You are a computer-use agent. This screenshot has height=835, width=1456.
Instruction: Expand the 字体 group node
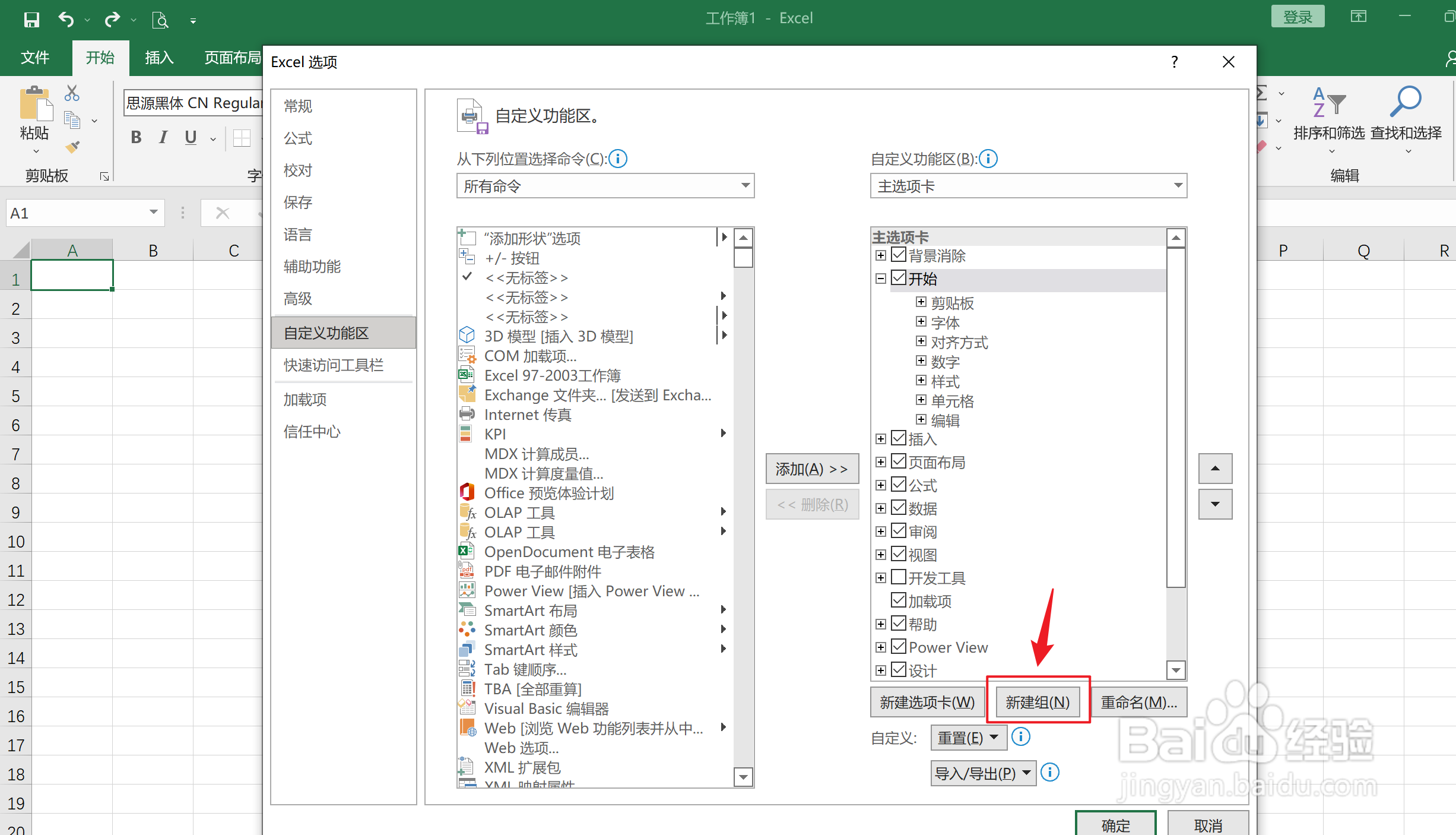(921, 322)
